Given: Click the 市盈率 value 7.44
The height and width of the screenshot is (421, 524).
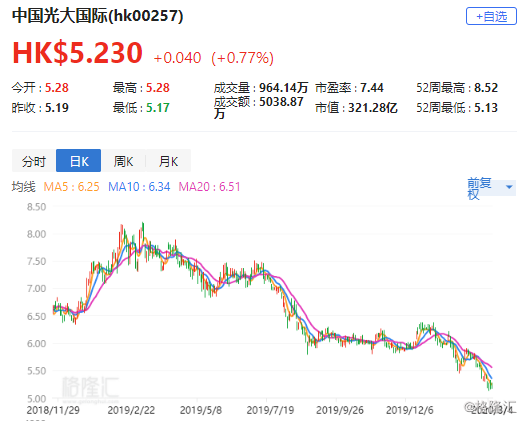Looking at the screenshot, I should (x=372, y=88).
